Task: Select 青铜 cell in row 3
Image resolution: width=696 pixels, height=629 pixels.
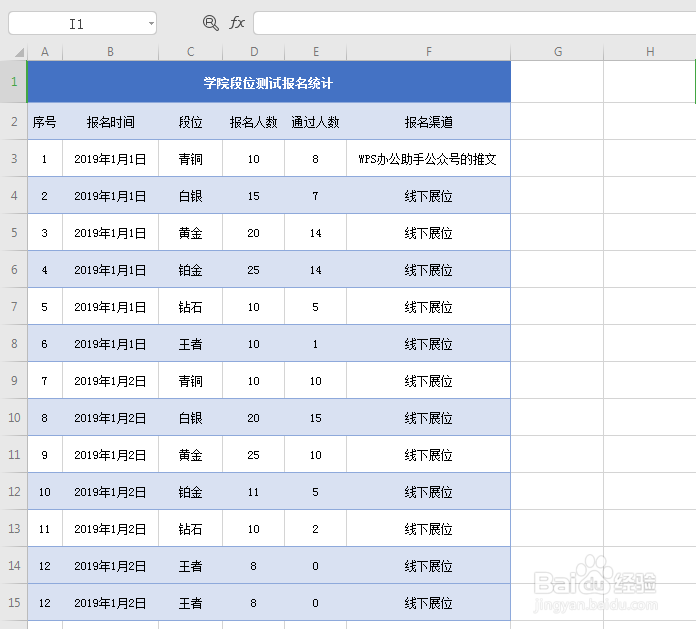Action: click(190, 158)
